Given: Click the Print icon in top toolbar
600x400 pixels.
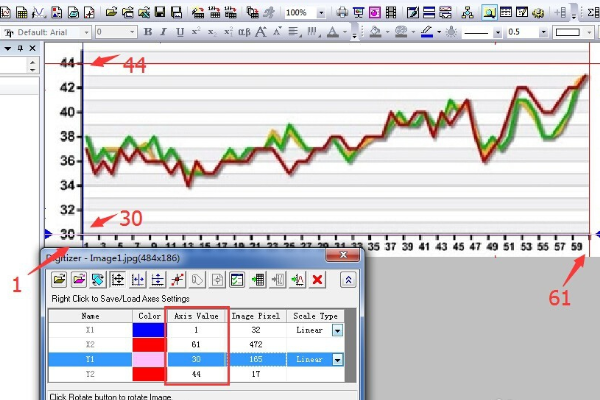Looking at the screenshot, I should (x=342, y=12).
